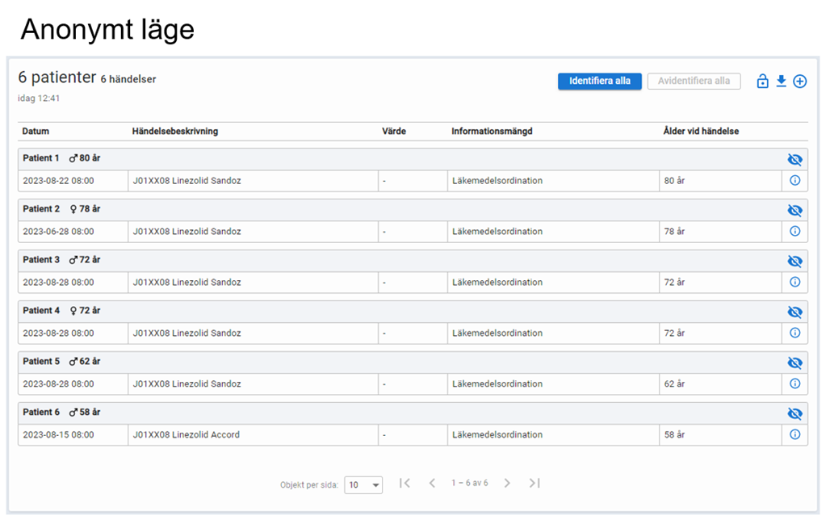
Task: Reveal identity of Patient 6
Action: click(794, 413)
